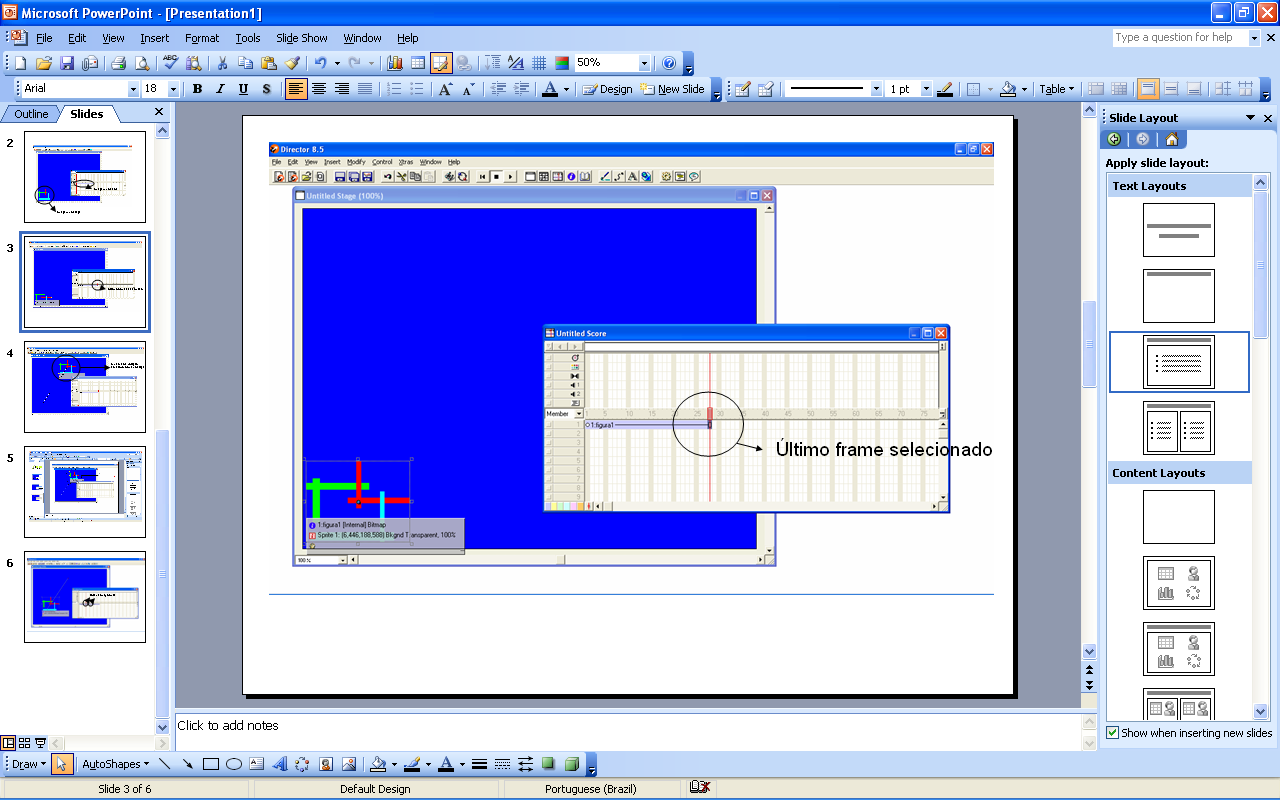Switch to the Slides tab
Screen dimensions: 1280x800
[87, 114]
